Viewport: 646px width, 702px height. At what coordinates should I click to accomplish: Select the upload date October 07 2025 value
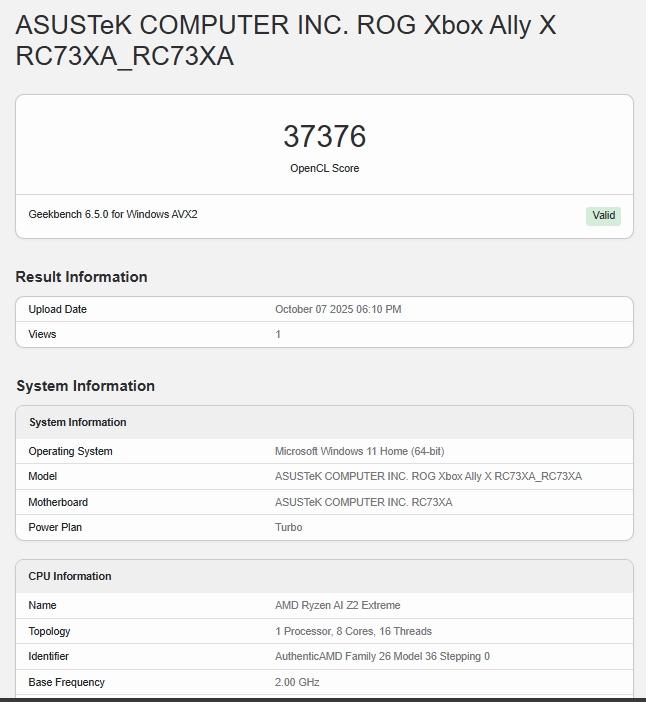[x=338, y=310]
